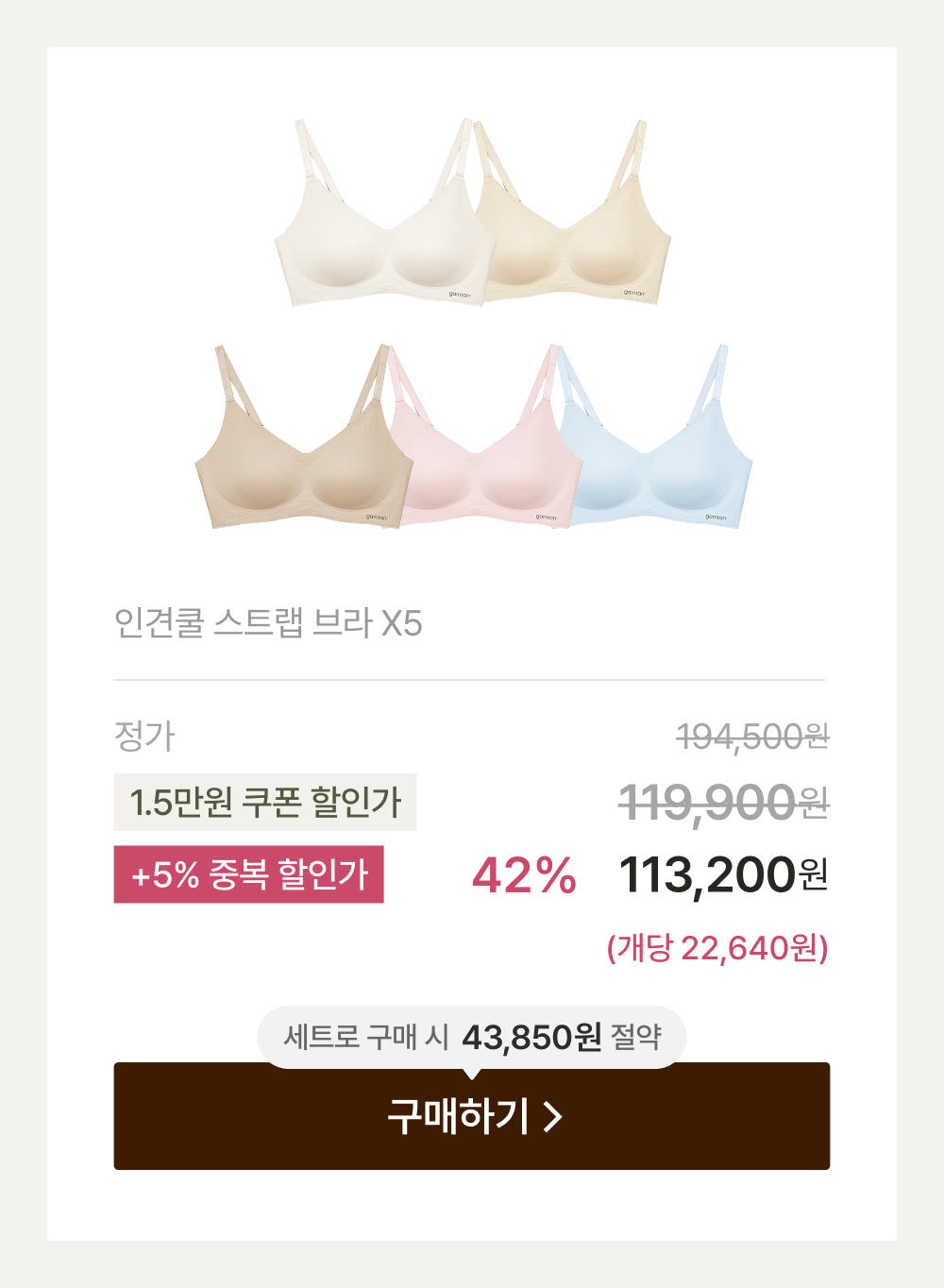Click the gamsan logo on blue bra
This screenshot has width=944, height=1288.
click(716, 517)
